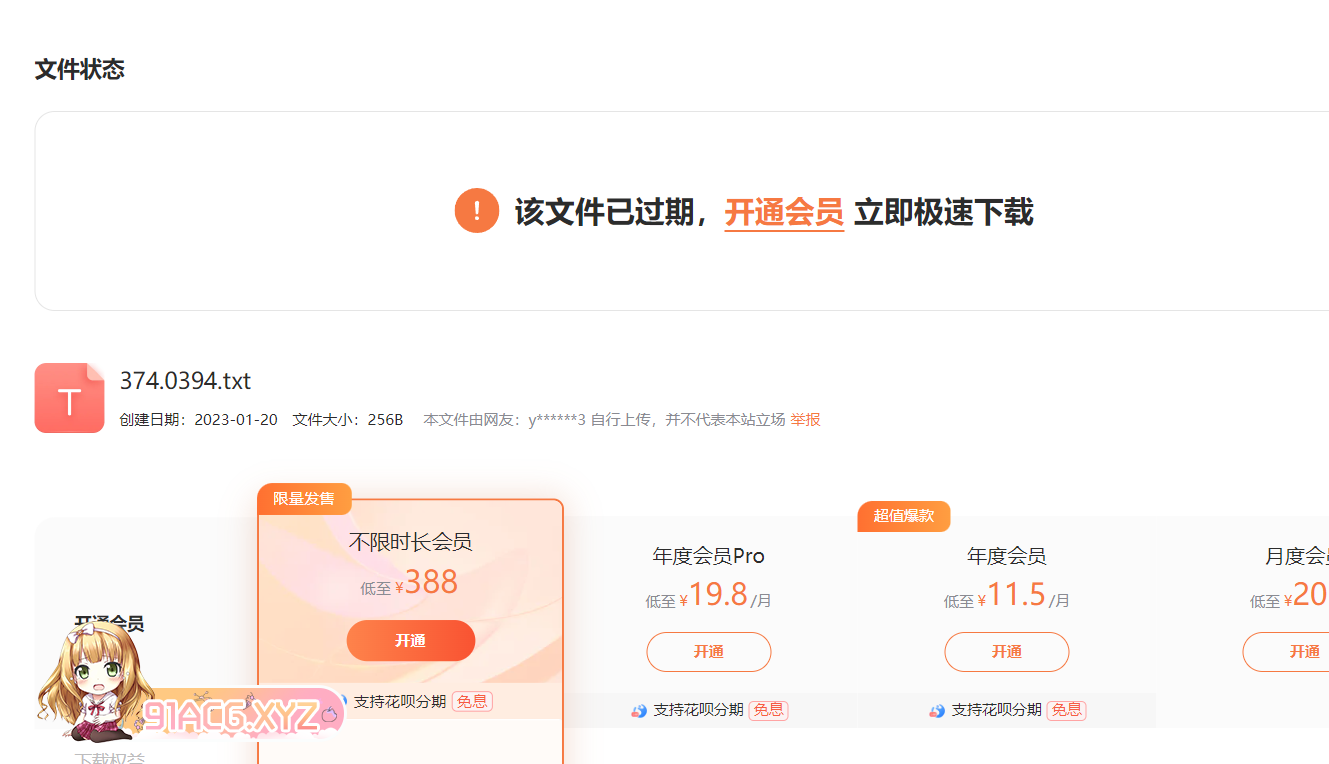Click the orange exclamation warning icon
The width and height of the screenshot is (1329, 764).
click(x=476, y=211)
